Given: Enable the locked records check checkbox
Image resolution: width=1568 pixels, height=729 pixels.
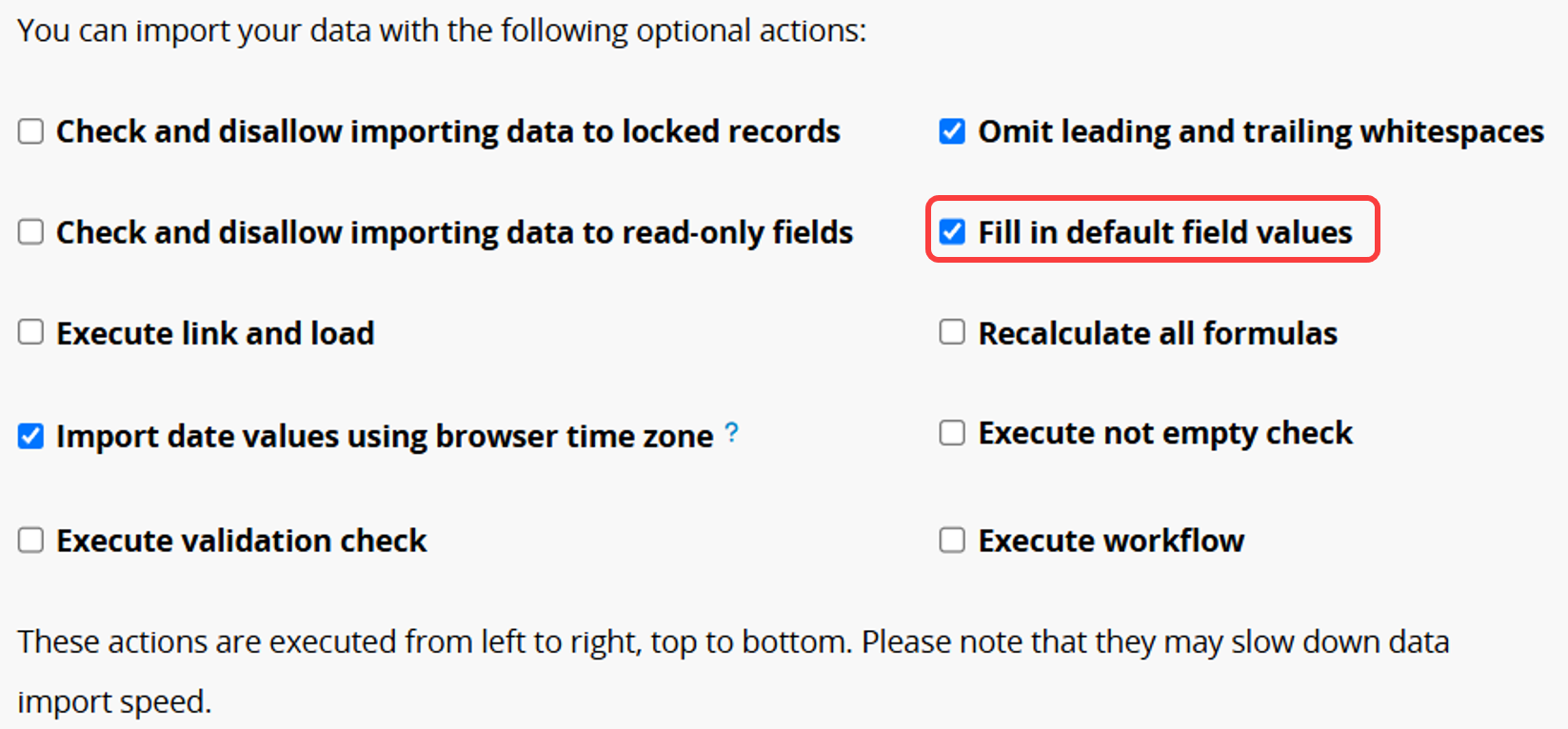Looking at the screenshot, I should 31,131.
